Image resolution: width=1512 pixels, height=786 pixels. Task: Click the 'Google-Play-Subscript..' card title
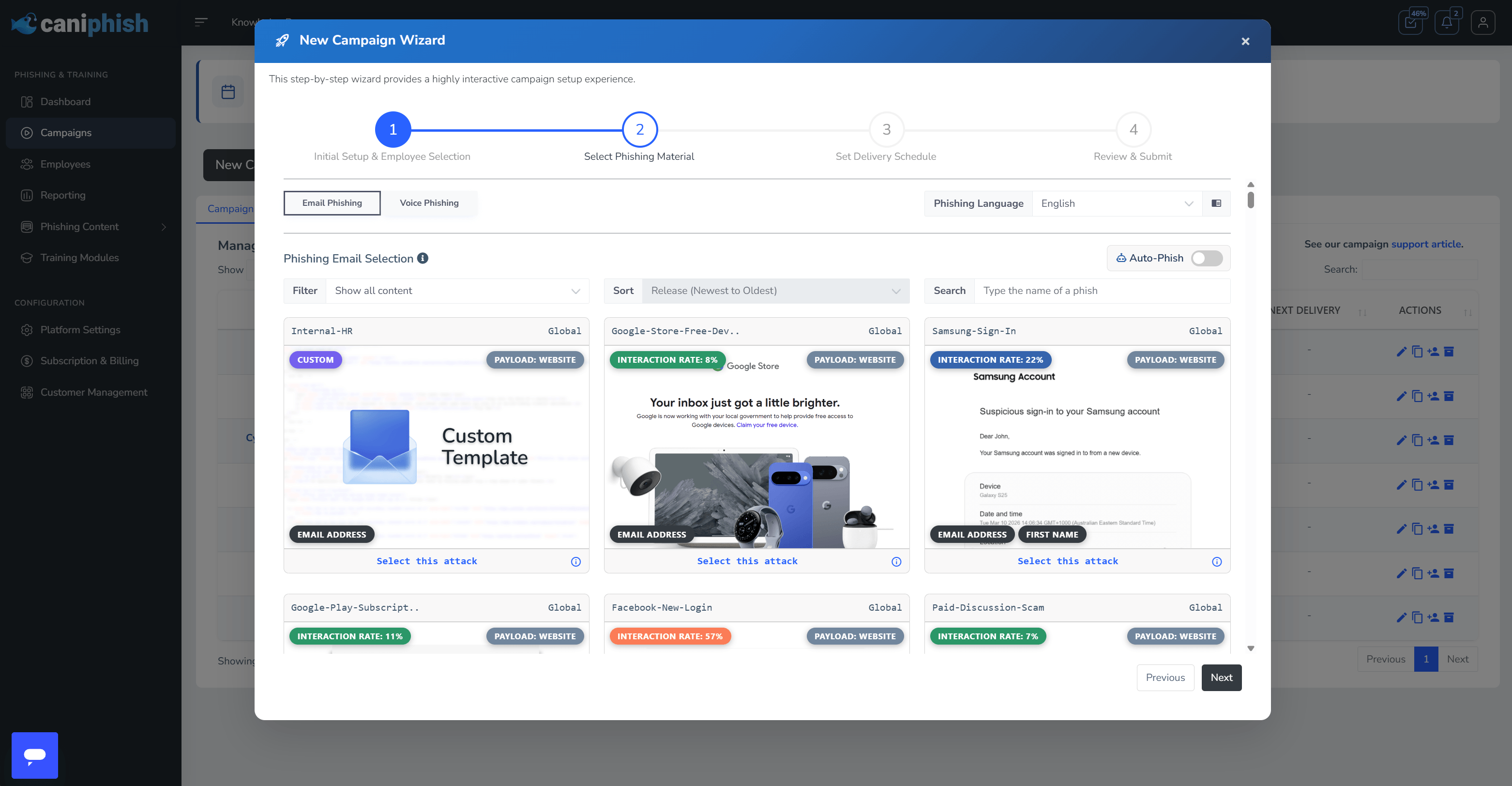[355, 607]
